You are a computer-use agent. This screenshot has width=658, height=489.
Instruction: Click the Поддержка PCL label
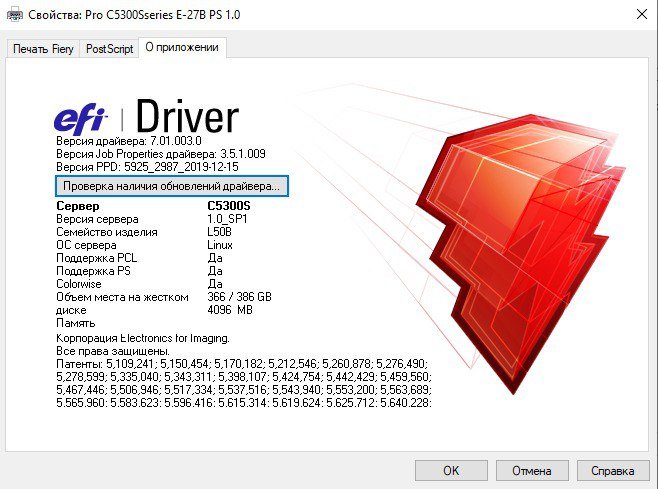point(97,258)
